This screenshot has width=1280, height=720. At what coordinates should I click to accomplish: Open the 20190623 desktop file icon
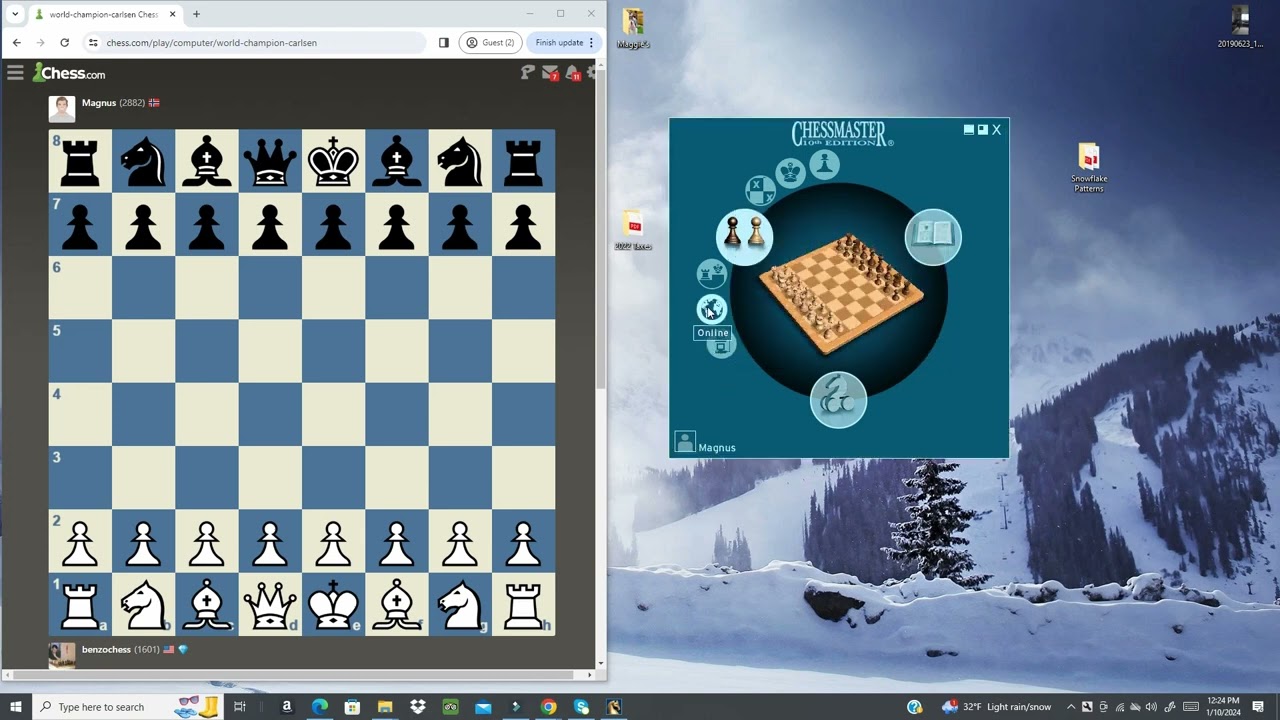click(x=1240, y=28)
